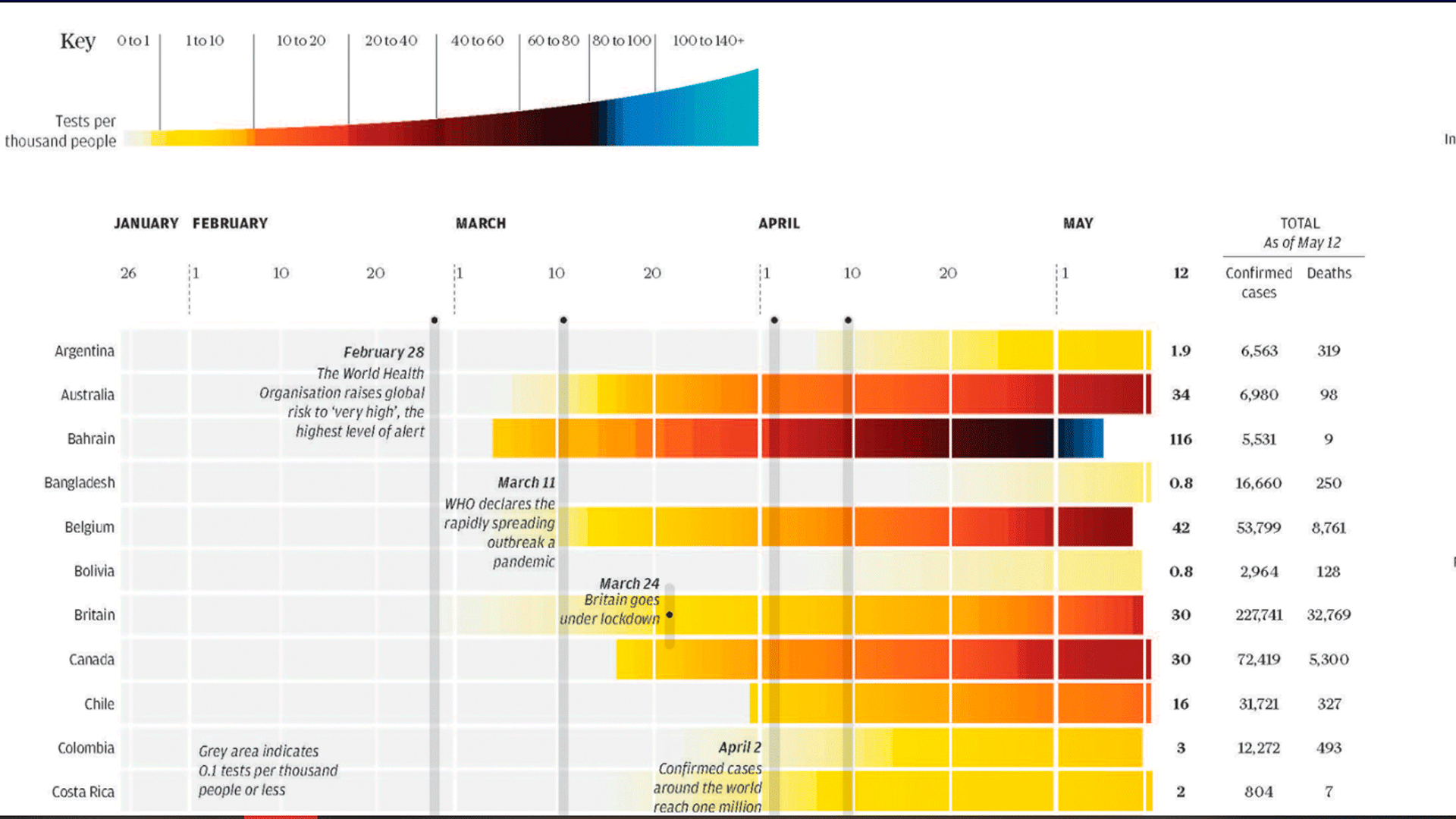Click the April 2 marker dot
This screenshot has width=1456, height=819.
[774, 320]
